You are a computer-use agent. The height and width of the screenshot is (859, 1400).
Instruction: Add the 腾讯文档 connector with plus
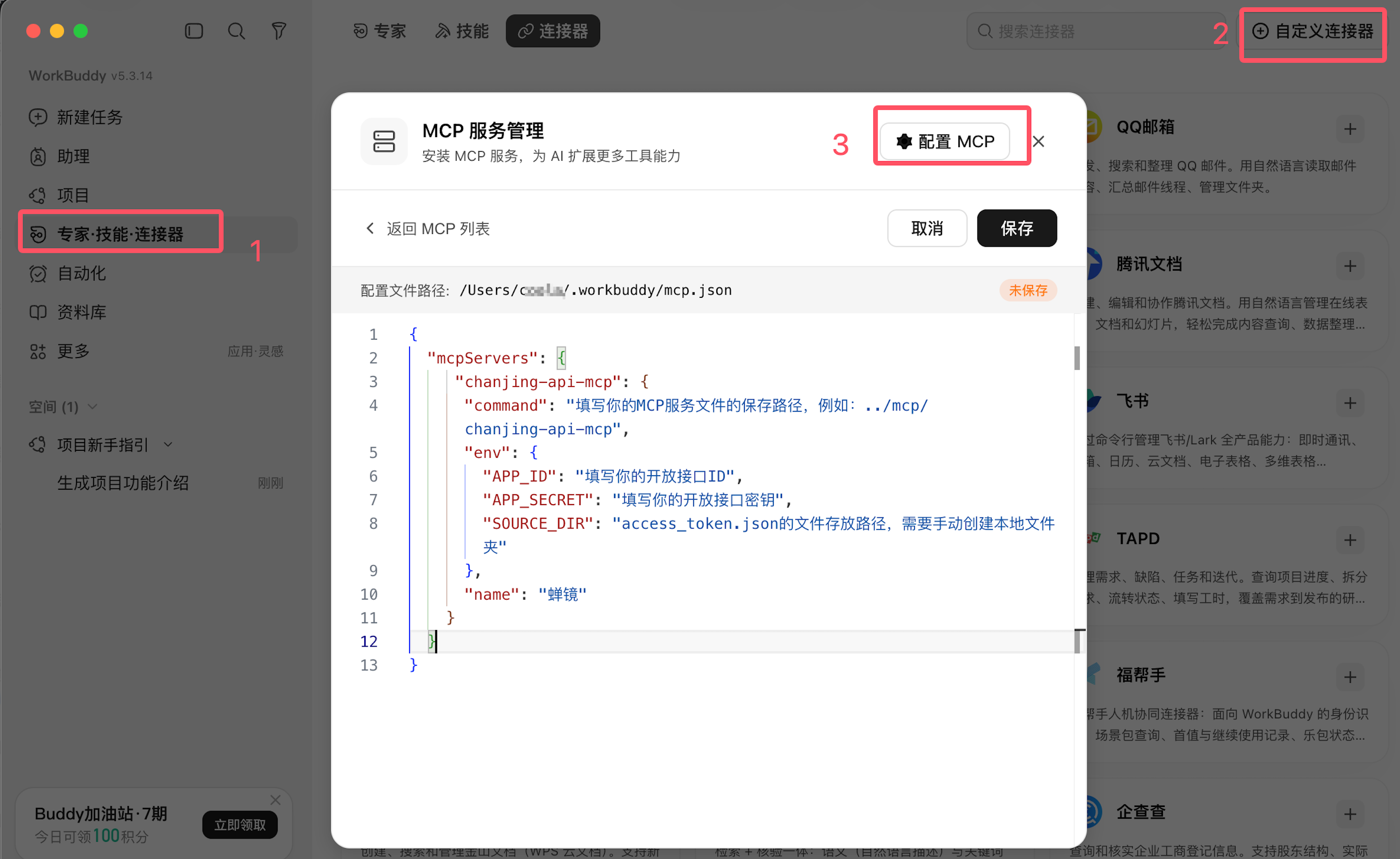[x=1351, y=266]
